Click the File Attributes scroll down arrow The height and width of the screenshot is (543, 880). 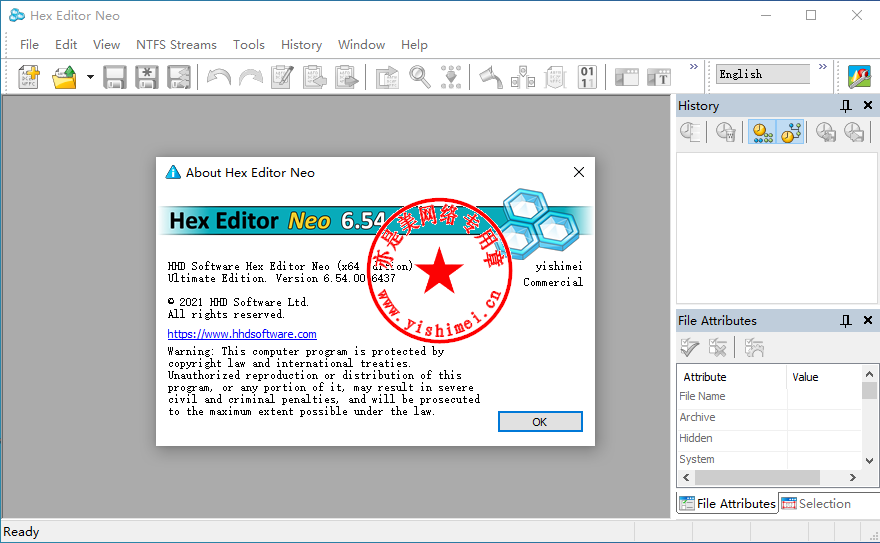coord(869,461)
